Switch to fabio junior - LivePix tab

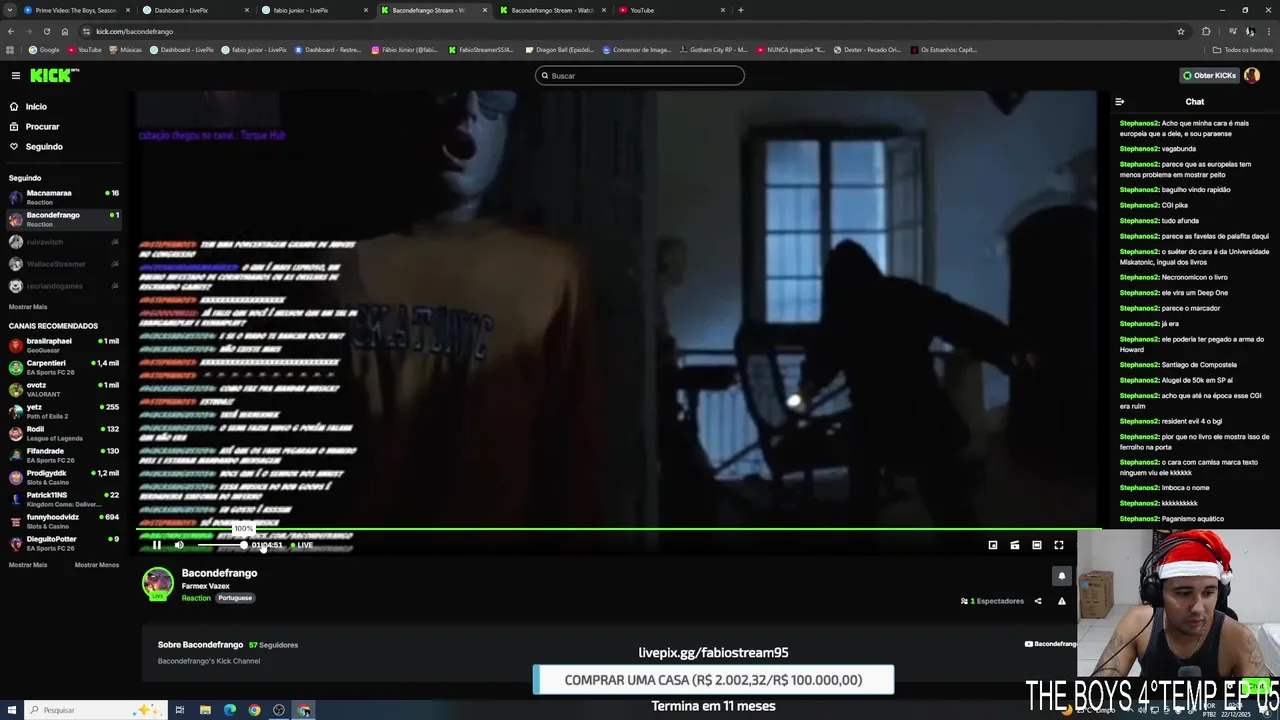[x=314, y=10]
